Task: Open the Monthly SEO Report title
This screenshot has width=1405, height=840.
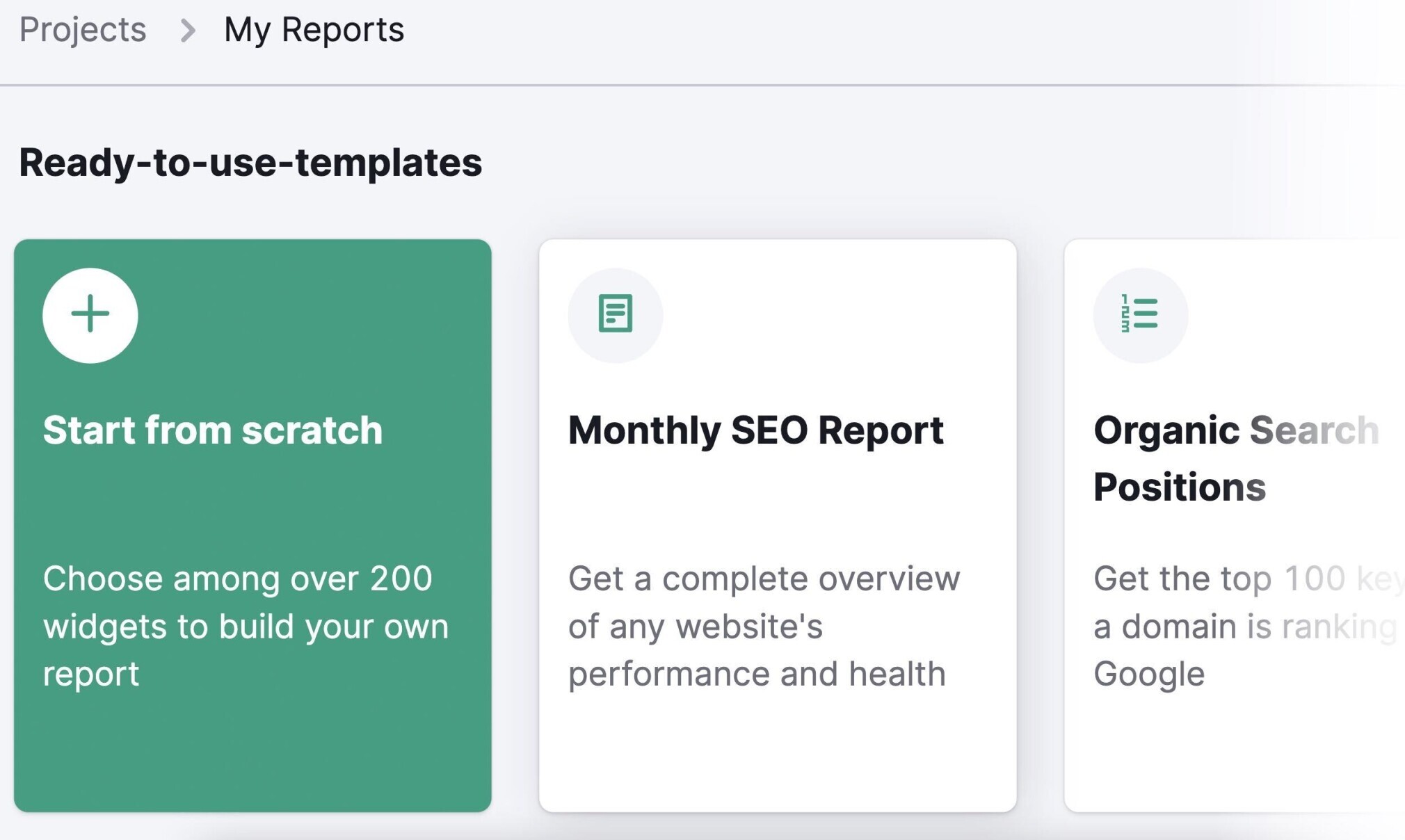Action: tap(756, 430)
